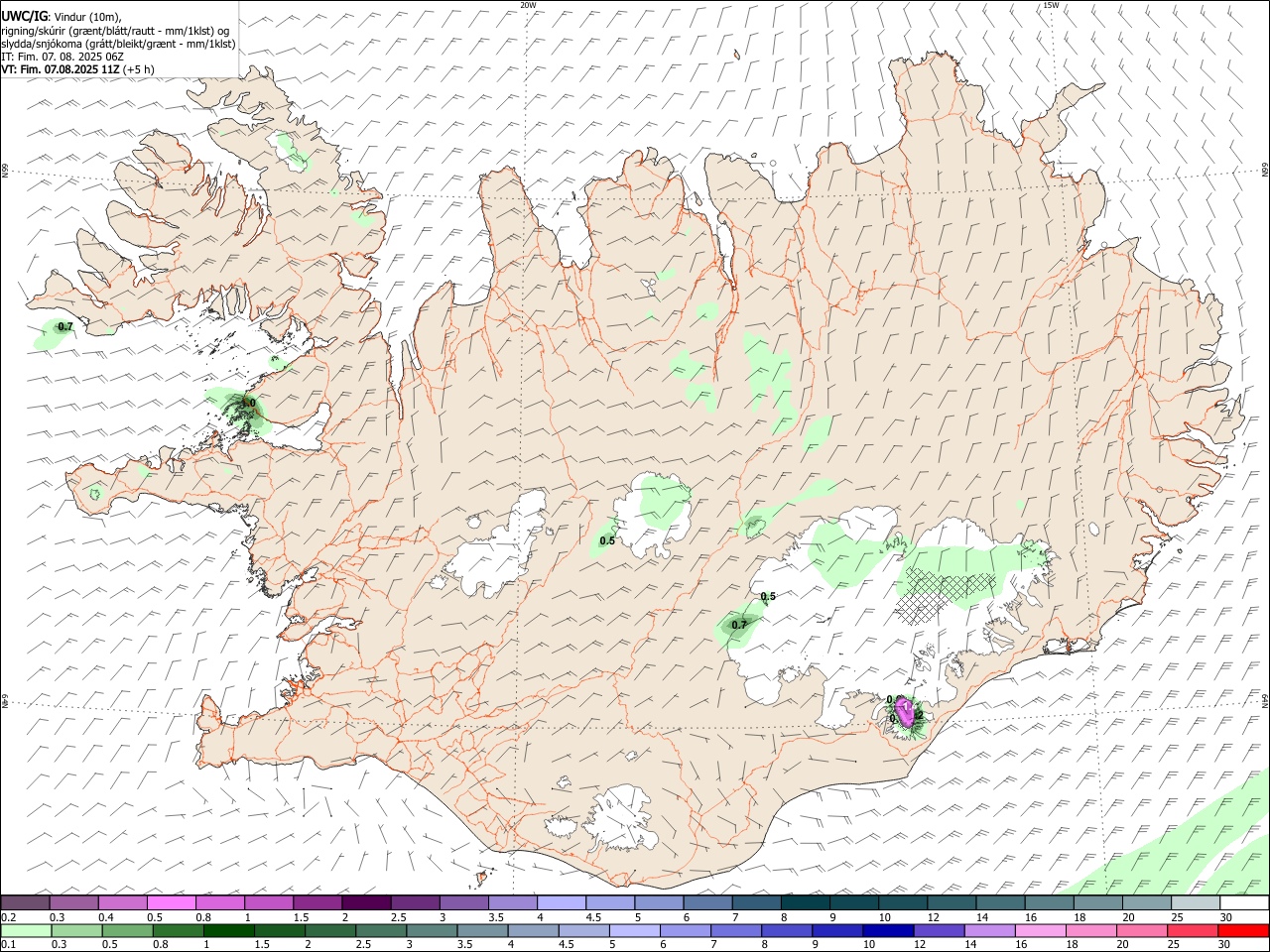1270x952 pixels.
Task: Click the dark teal 8 mm snow swatch
Action: point(805,903)
